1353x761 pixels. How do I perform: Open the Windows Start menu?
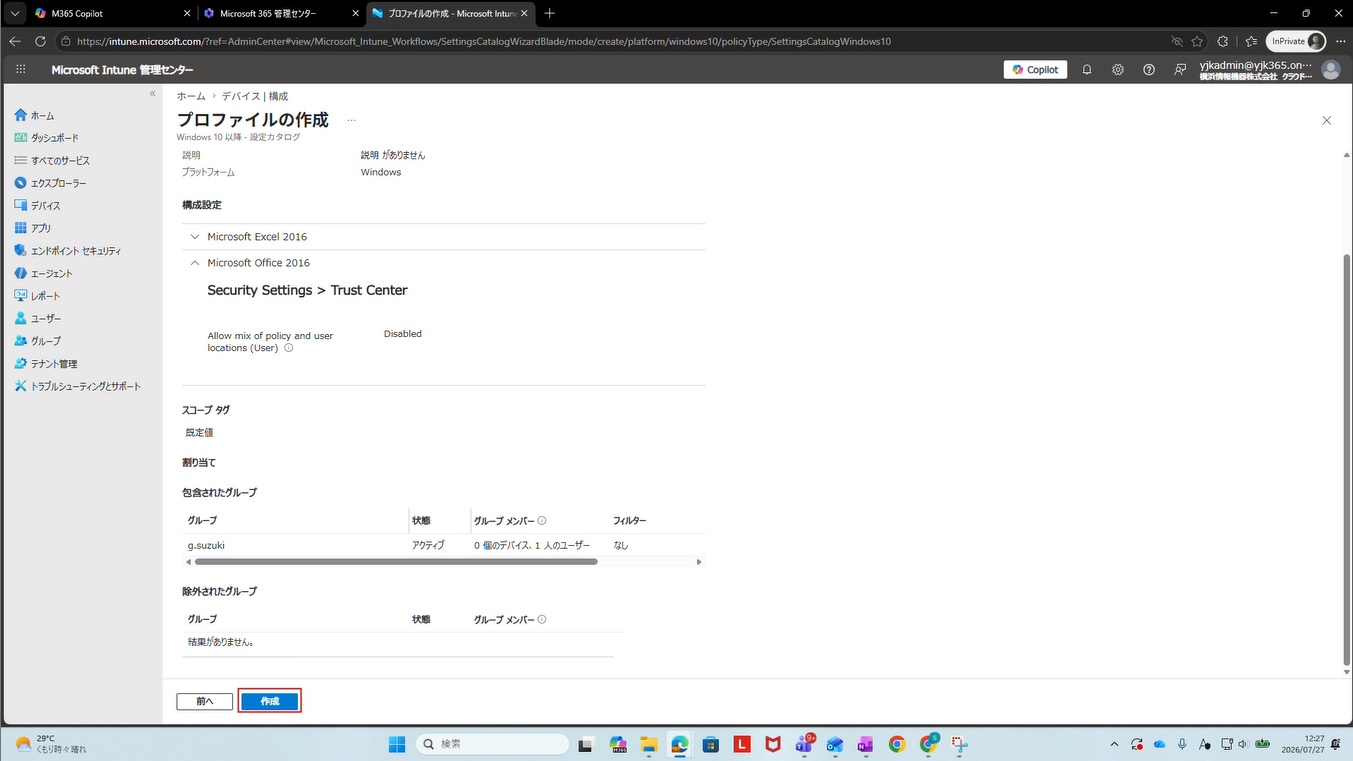[x=397, y=744]
